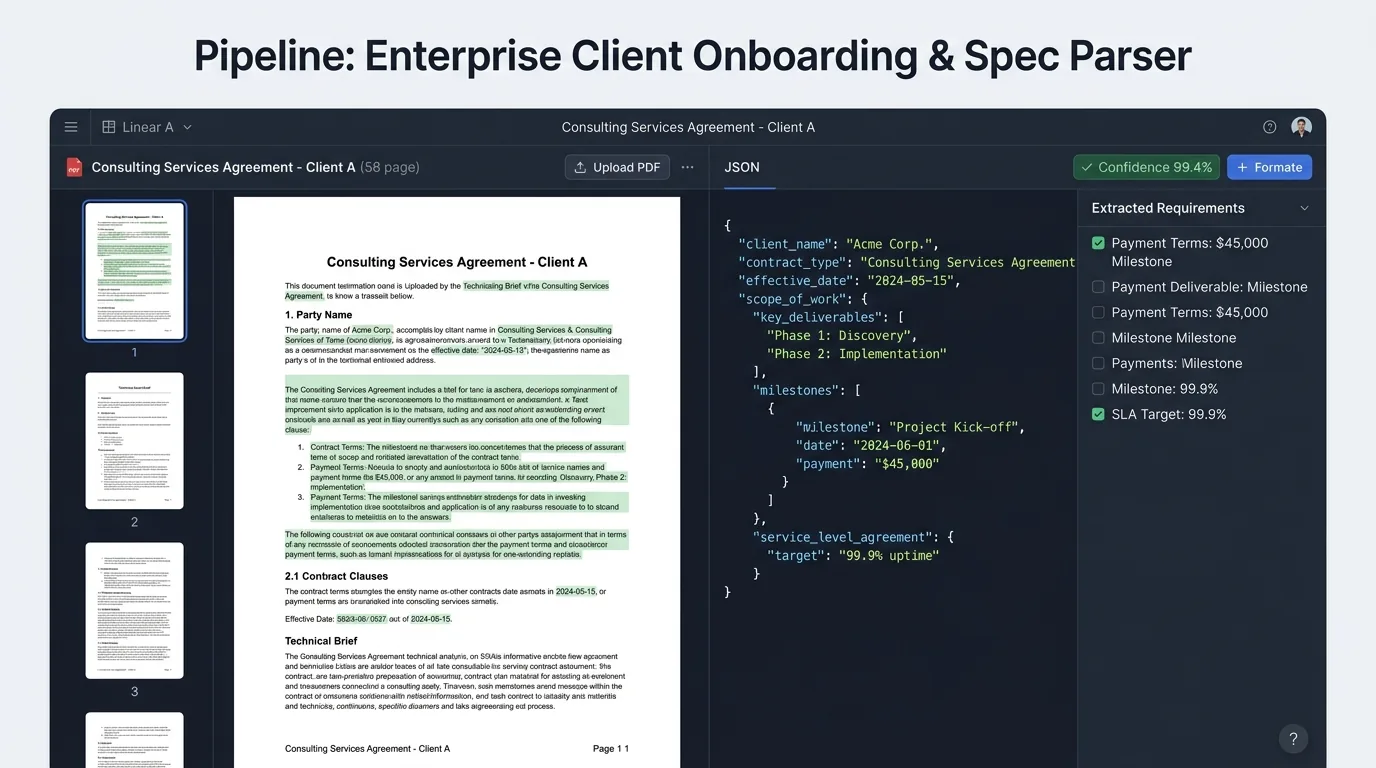
Task: Click the "99.9% uptime" target value
Action: tap(888, 555)
